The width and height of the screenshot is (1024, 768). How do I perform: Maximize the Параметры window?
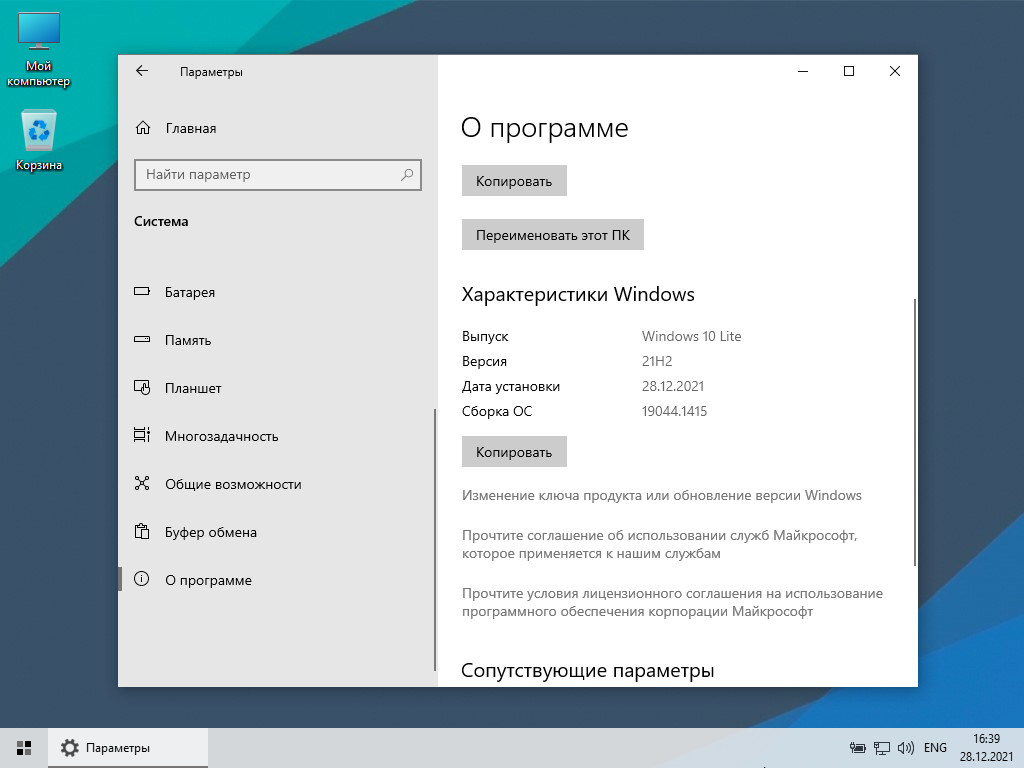point(849,71)
